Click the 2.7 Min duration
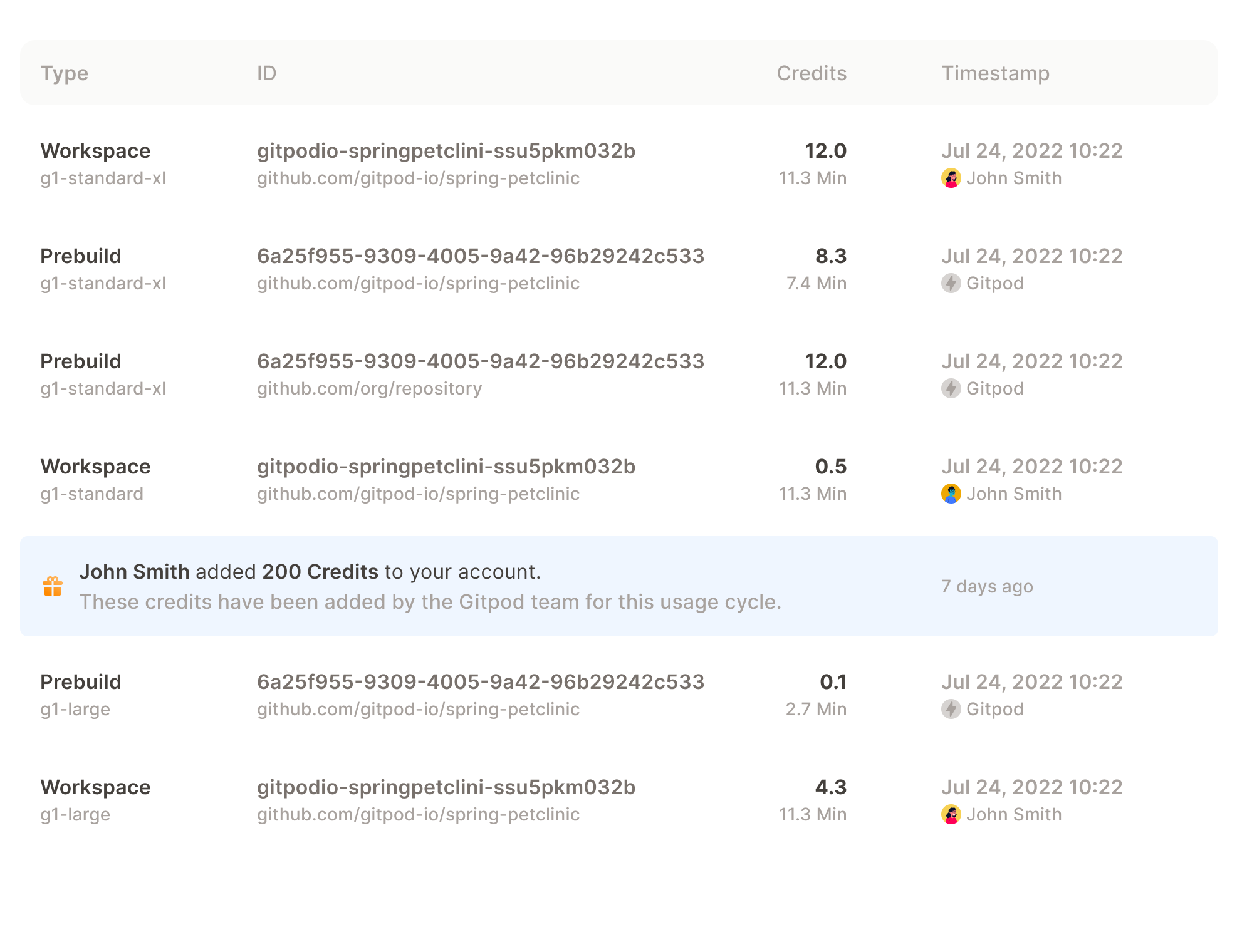The width and height of the screenshot is (1247, 952). coord(817,710)
